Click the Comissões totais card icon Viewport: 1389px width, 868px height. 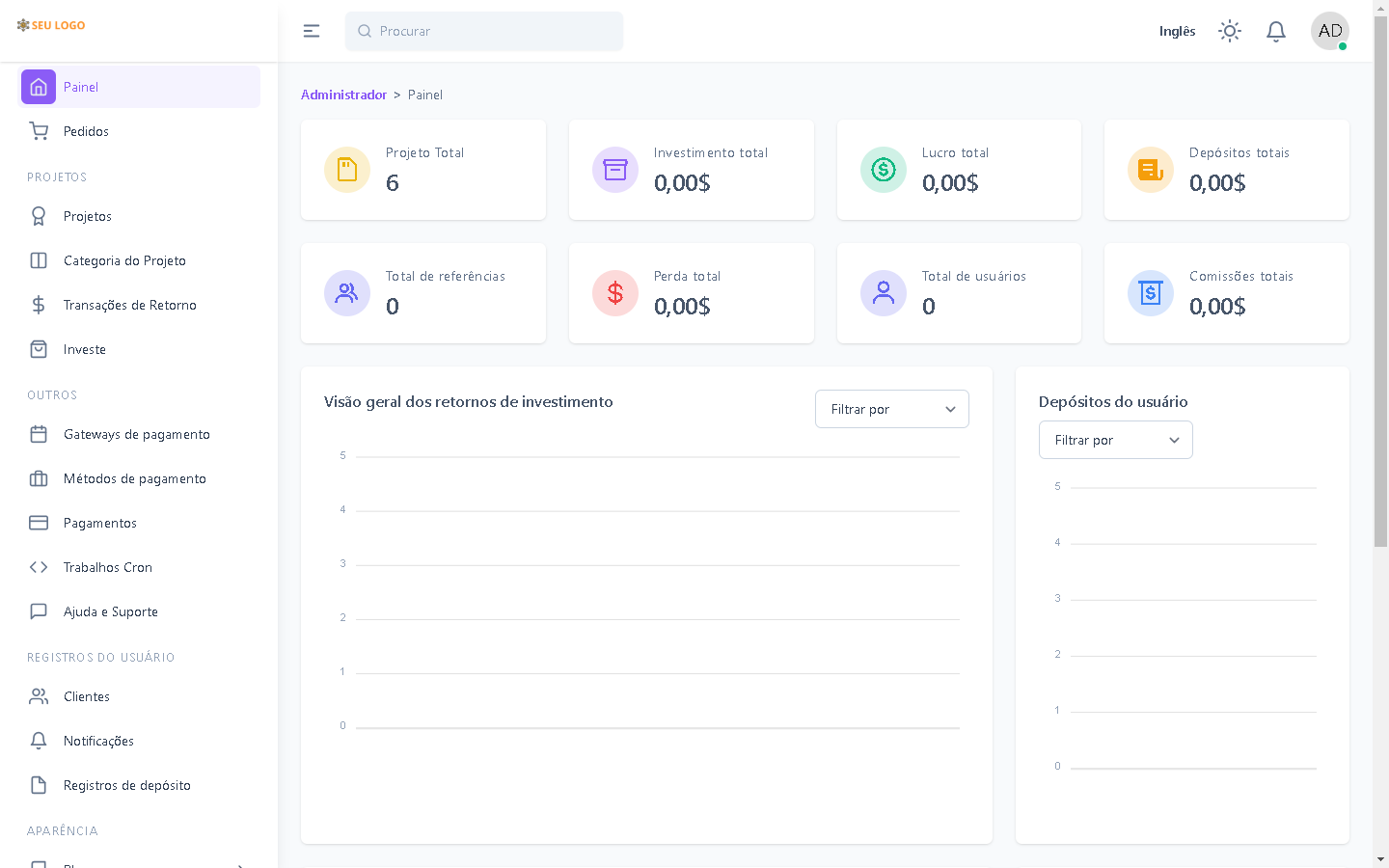[1150, 293]
